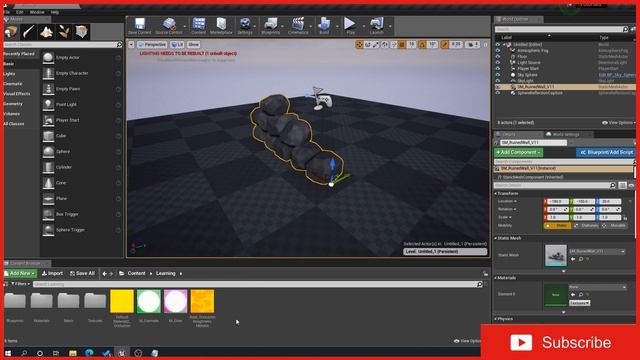This screenshot has height=360, width=640.
Task: Click the Point Light icon in the list
Action: tap(48, 104)
